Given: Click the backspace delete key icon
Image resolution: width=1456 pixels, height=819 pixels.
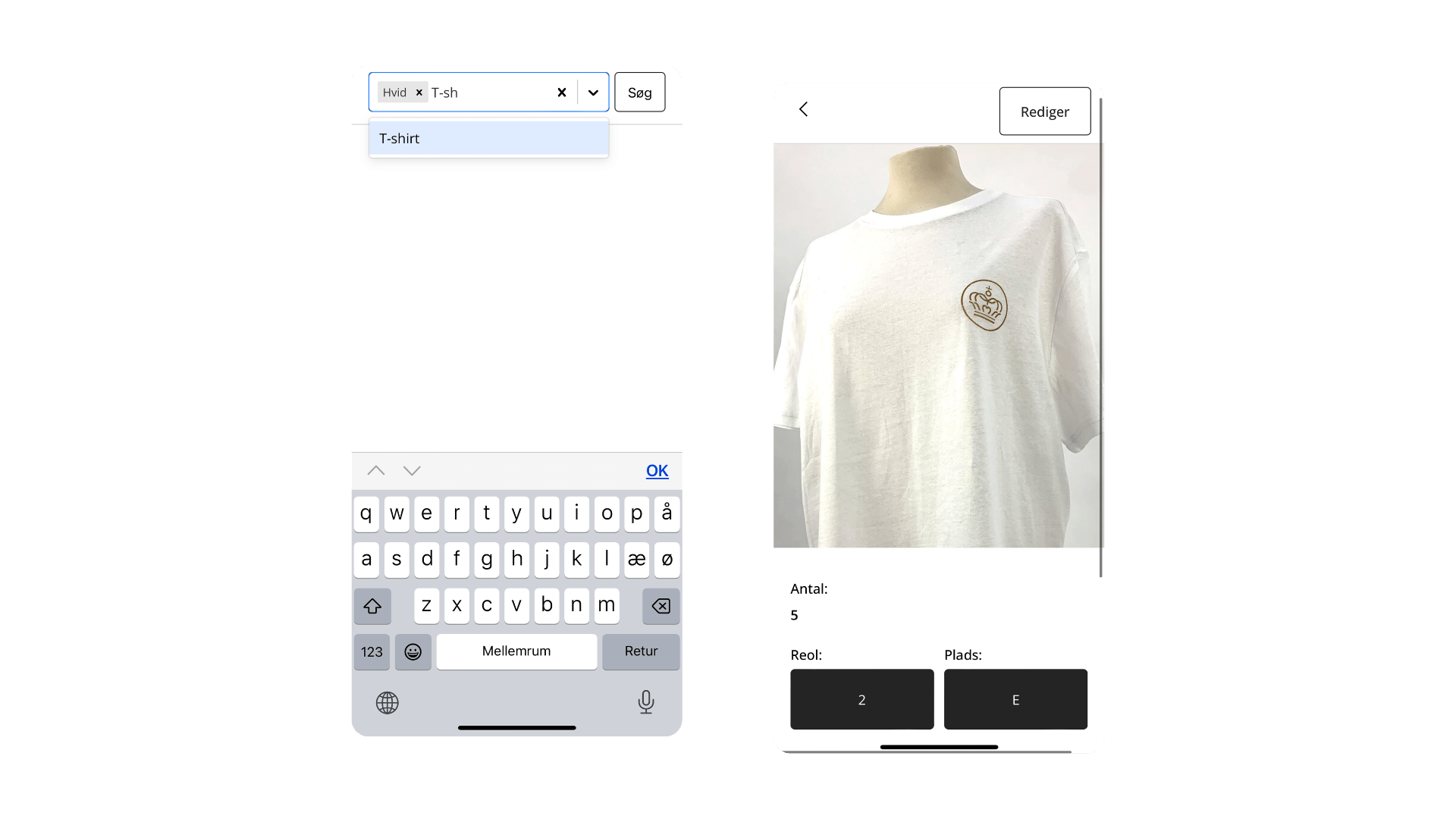Looking at the screenshot, I should pos(658,605).
